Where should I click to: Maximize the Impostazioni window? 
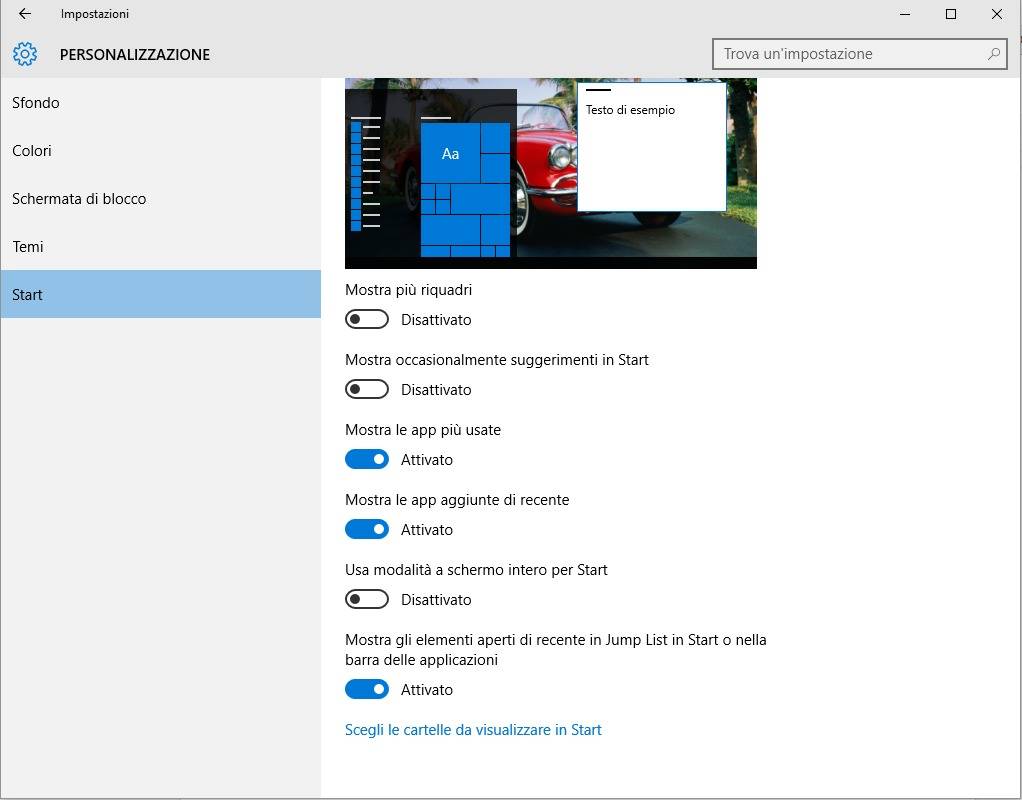click(x=951, y=14)
